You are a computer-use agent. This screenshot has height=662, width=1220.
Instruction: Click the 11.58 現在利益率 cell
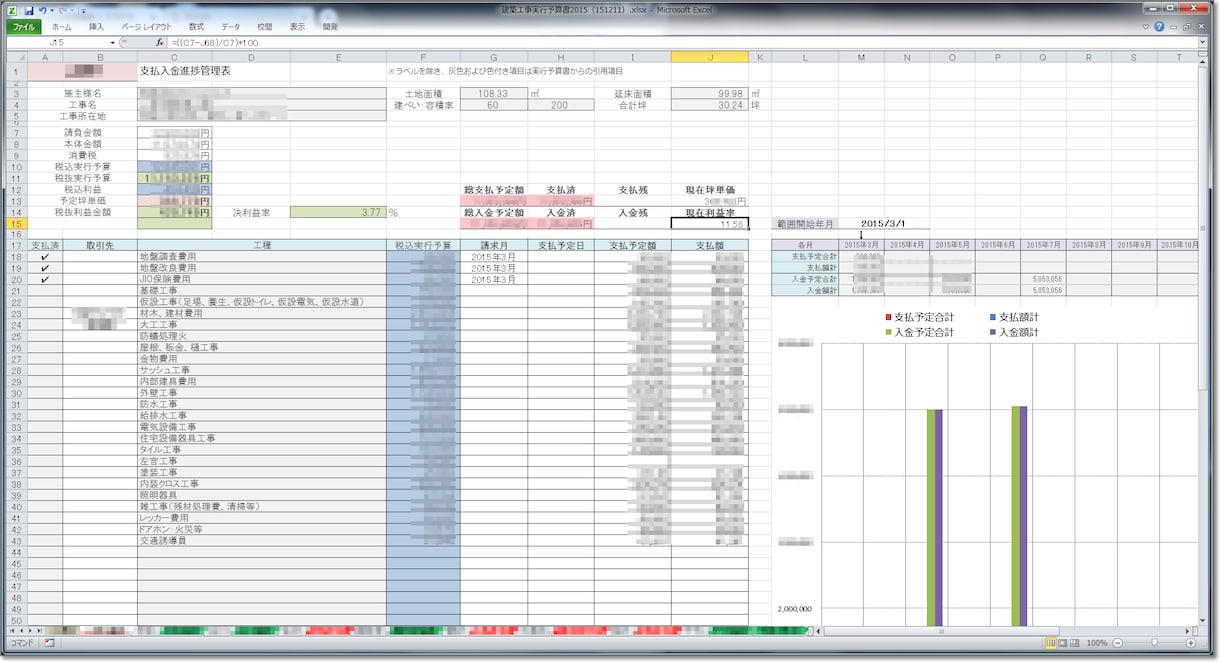pos(709,223)
